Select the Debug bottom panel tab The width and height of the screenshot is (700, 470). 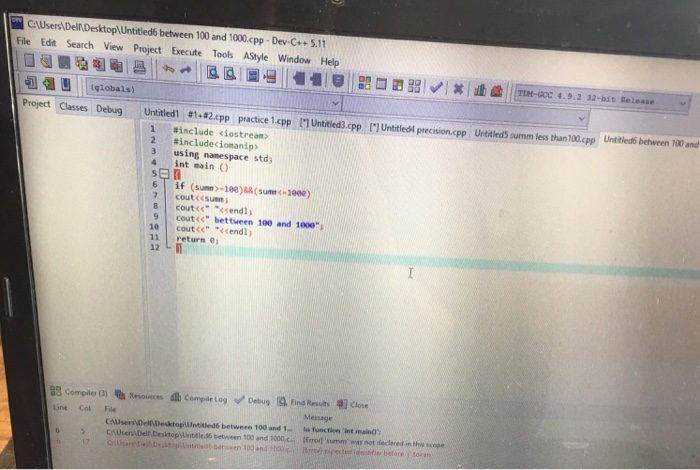[x=252, y=400]
